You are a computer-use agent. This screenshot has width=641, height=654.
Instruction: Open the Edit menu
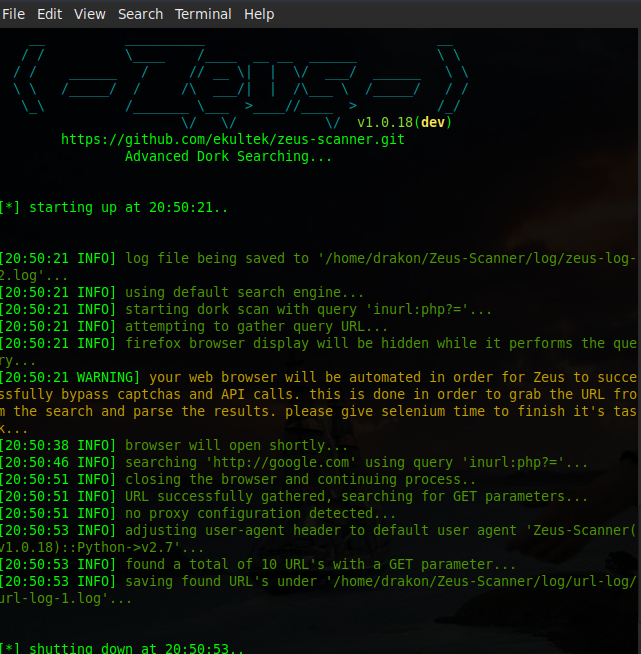[x=49, y=14]
